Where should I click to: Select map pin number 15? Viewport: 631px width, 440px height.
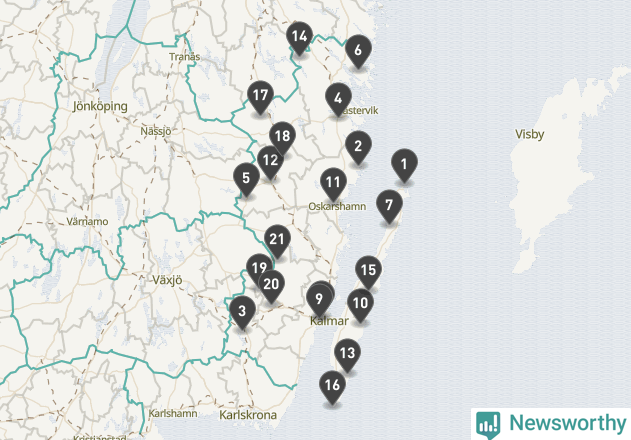[368, 270]
